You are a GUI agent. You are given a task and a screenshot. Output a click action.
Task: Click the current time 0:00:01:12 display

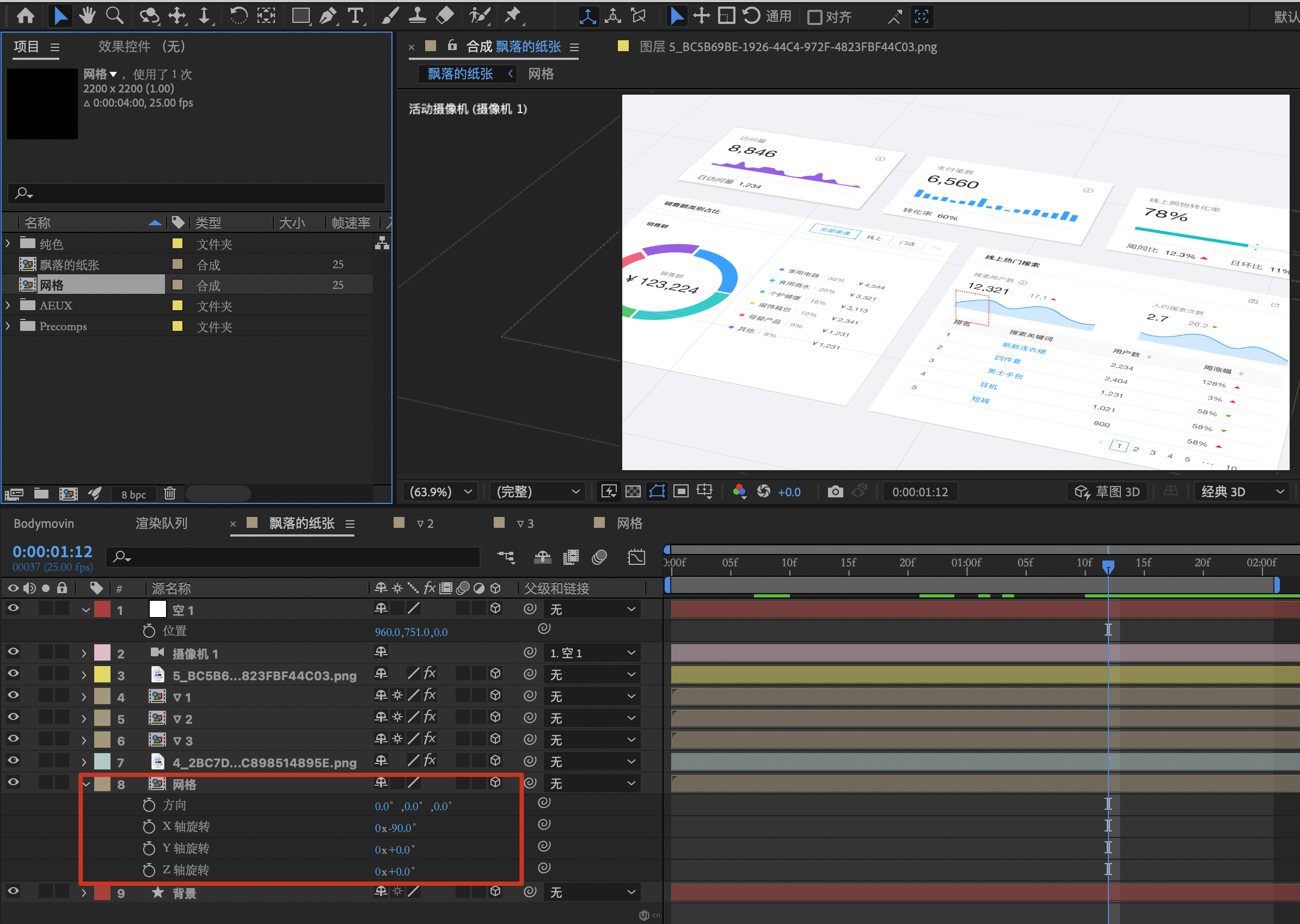[x=52, y=551]
